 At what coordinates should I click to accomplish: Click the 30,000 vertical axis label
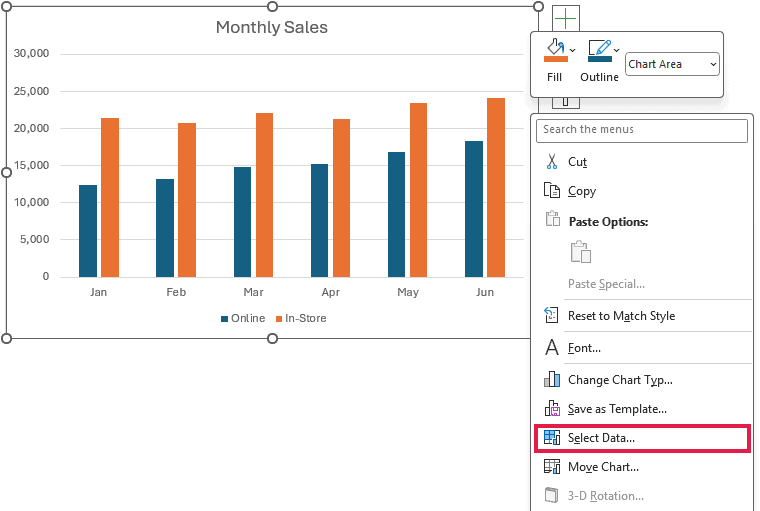pos(32,53)
